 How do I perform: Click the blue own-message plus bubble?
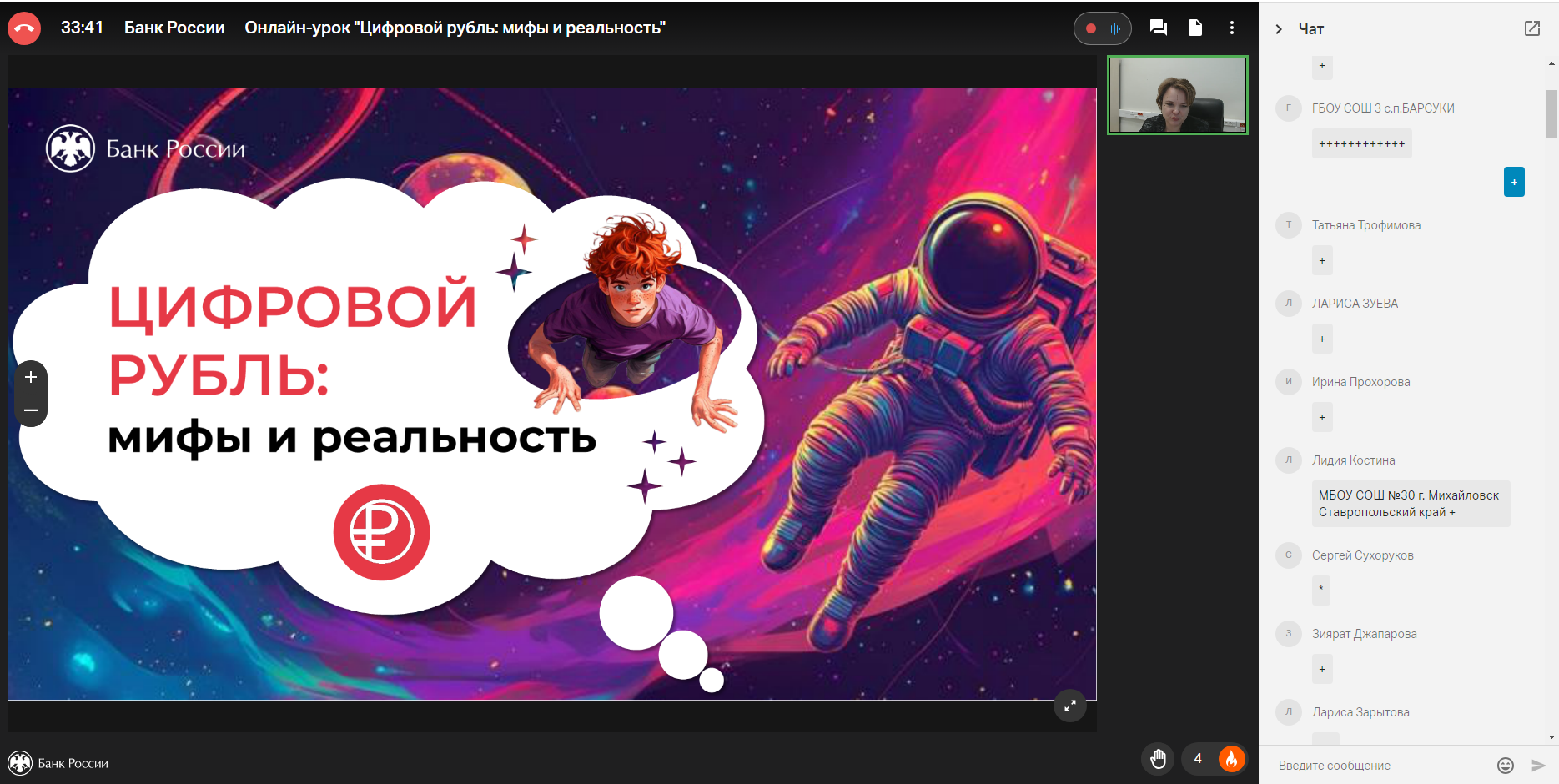click(1514, 182)
